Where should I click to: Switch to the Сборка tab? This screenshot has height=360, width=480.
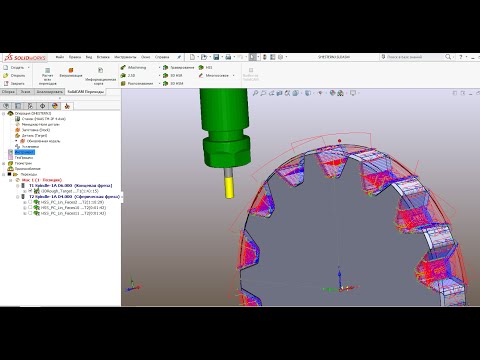[x=8, y=92]
